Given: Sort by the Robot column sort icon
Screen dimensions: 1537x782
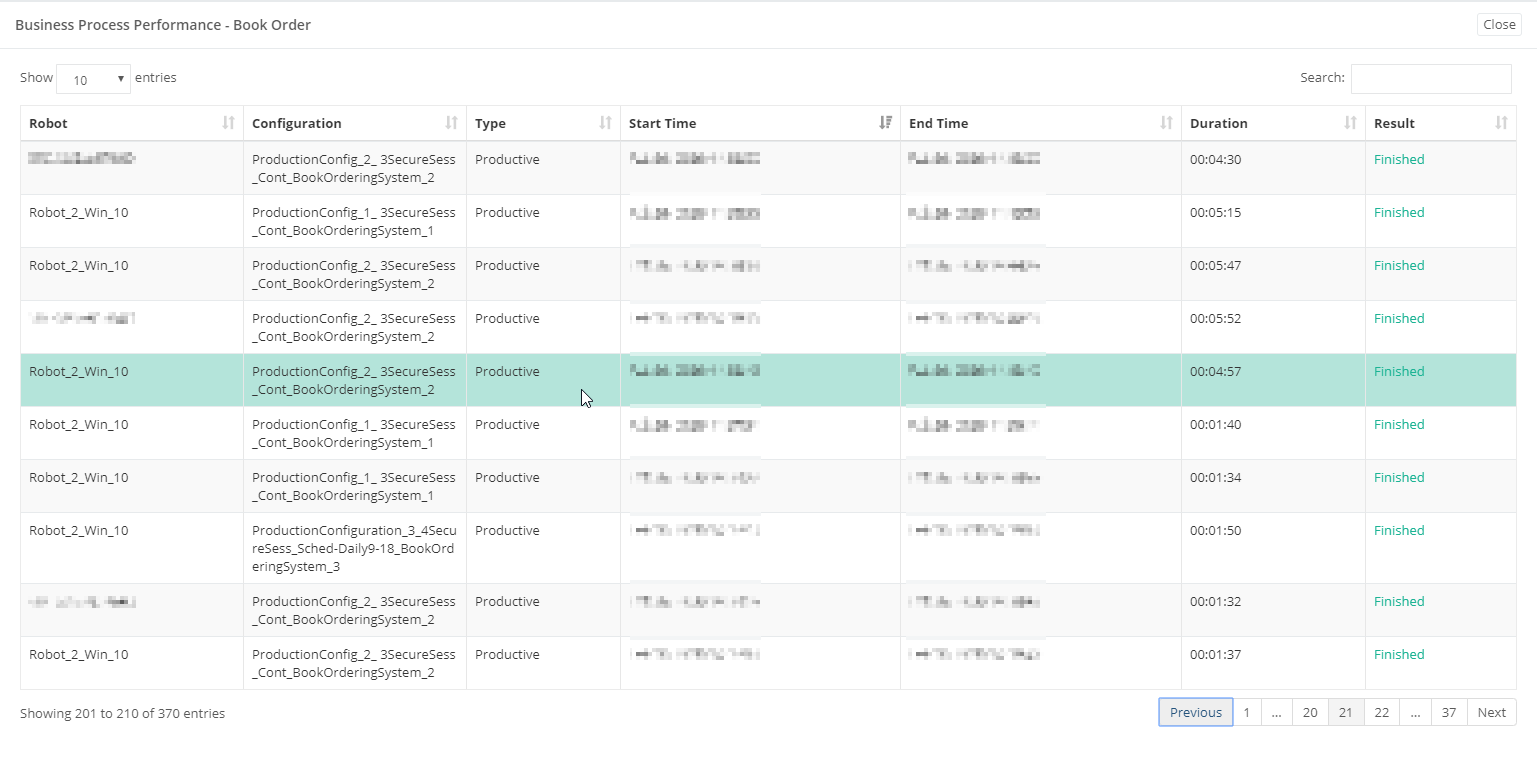Looking at the screenshot, I should (x=228, y=123).
